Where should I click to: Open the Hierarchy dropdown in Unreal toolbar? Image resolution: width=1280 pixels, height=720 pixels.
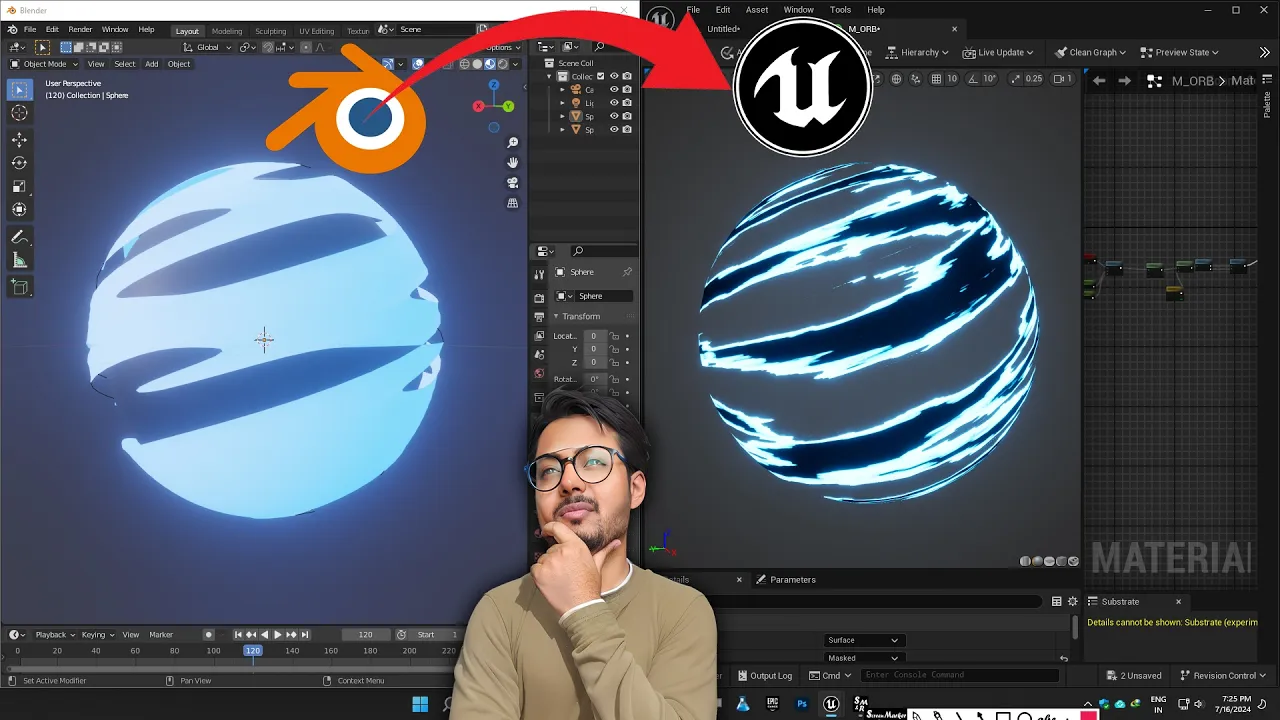pos(918,52)
